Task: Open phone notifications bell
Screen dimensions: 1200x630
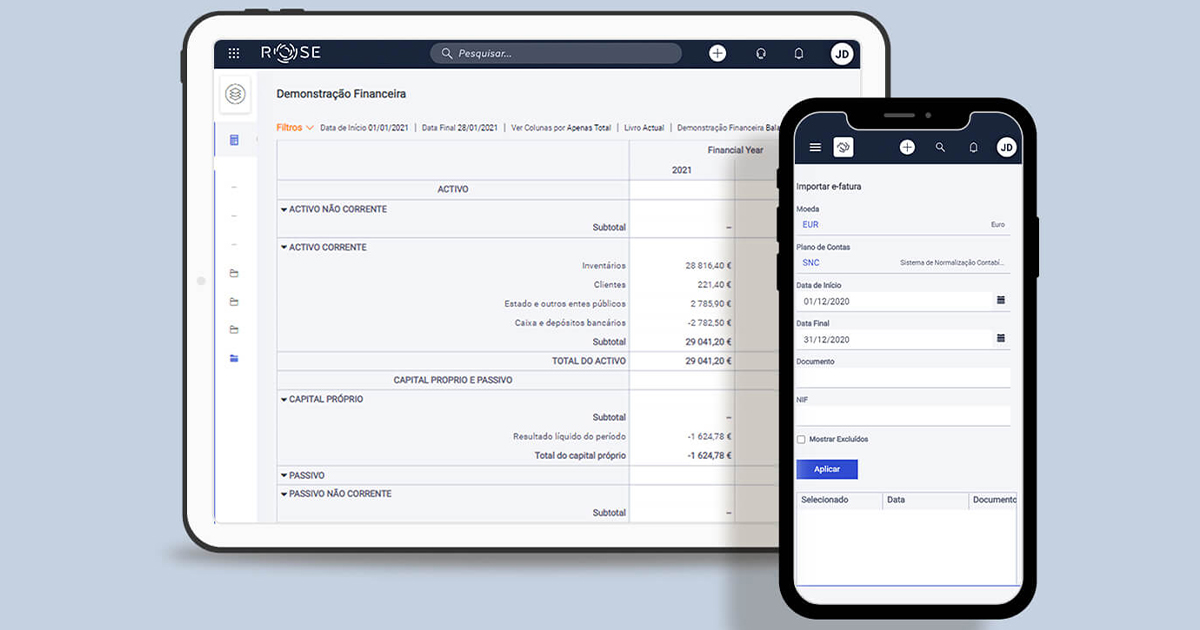Action: pyautogui.click(x=973, y=147)
